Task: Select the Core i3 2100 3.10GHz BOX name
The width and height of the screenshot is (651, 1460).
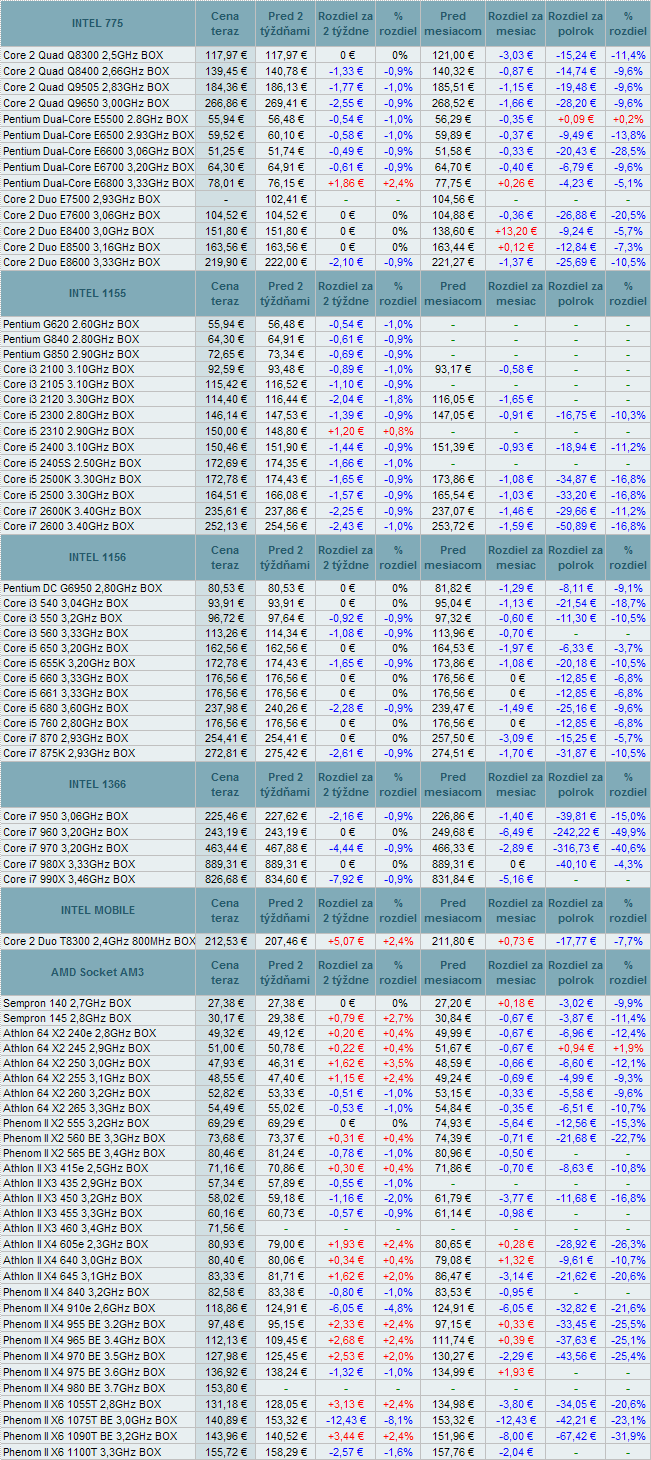Action: coord(68,370)
